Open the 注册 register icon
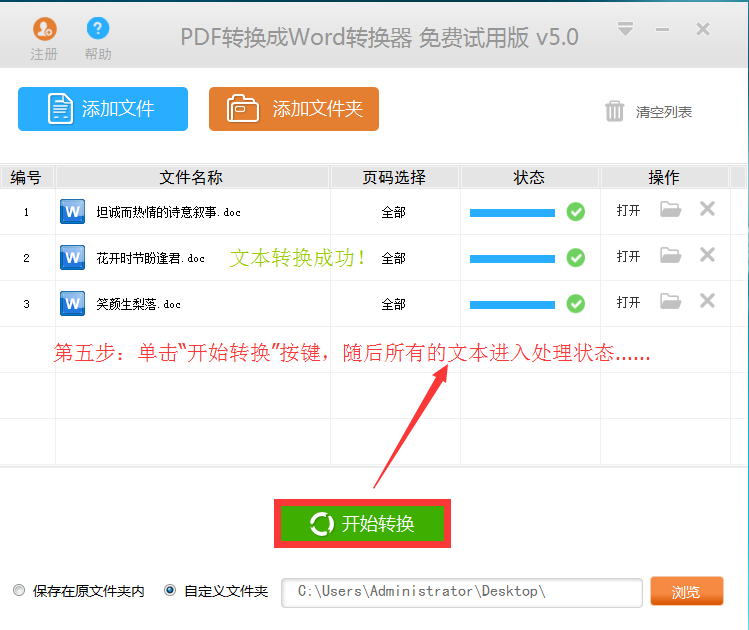This screenshot has height=630, width=749. coord(44,39)
